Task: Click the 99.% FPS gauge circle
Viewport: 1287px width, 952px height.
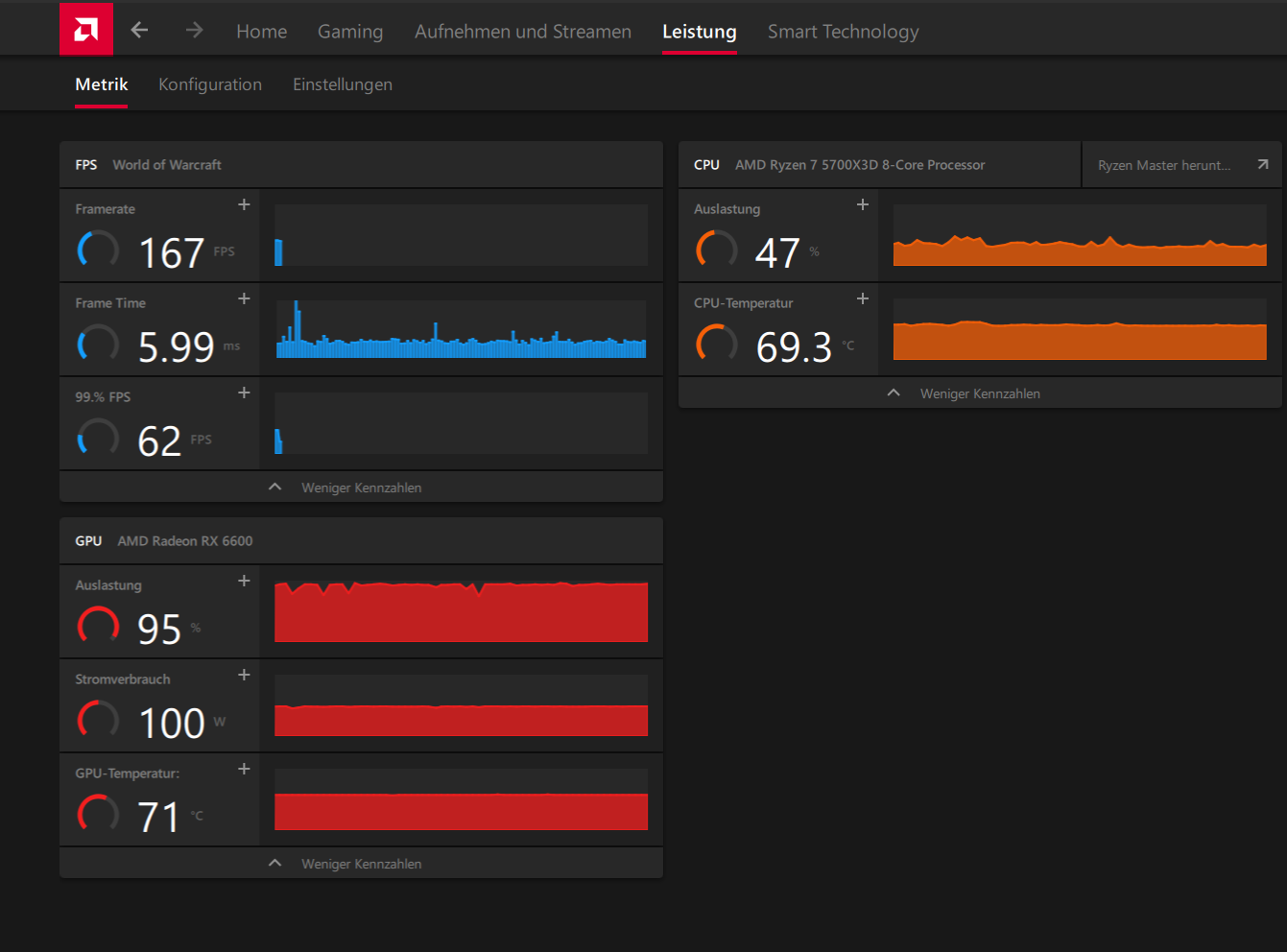Action: tap(98, 439)
